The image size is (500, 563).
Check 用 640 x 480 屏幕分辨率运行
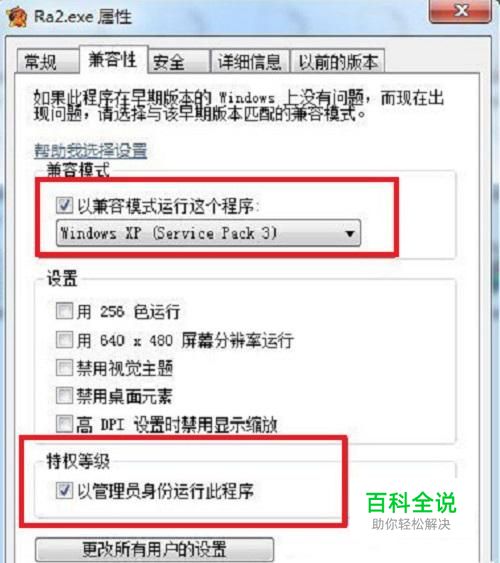coord(65,340)
